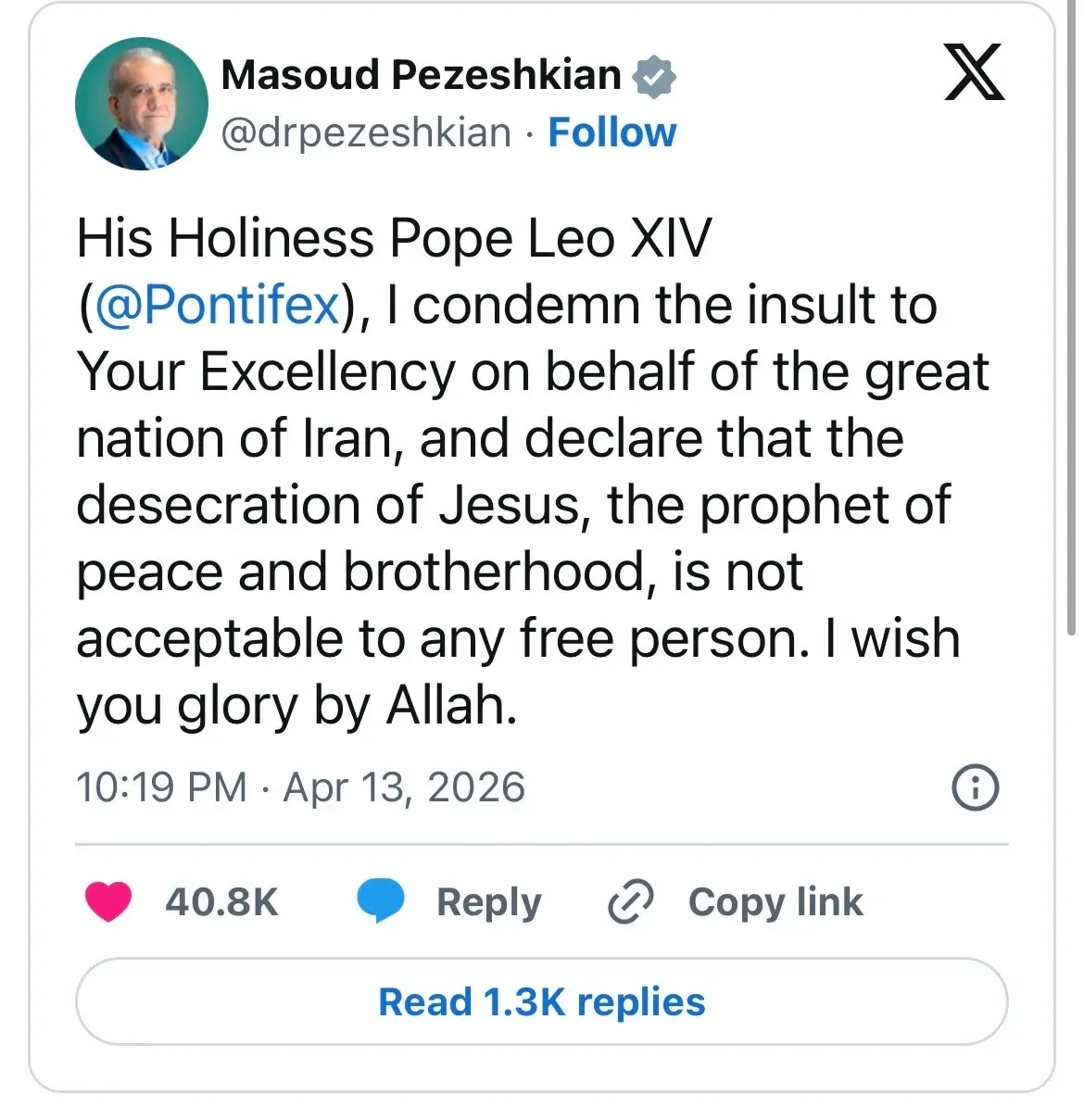Viewport: 1084px width, 1120px height.
Task: Like the tweet with heart icon
Action: (x=108, y=901)
